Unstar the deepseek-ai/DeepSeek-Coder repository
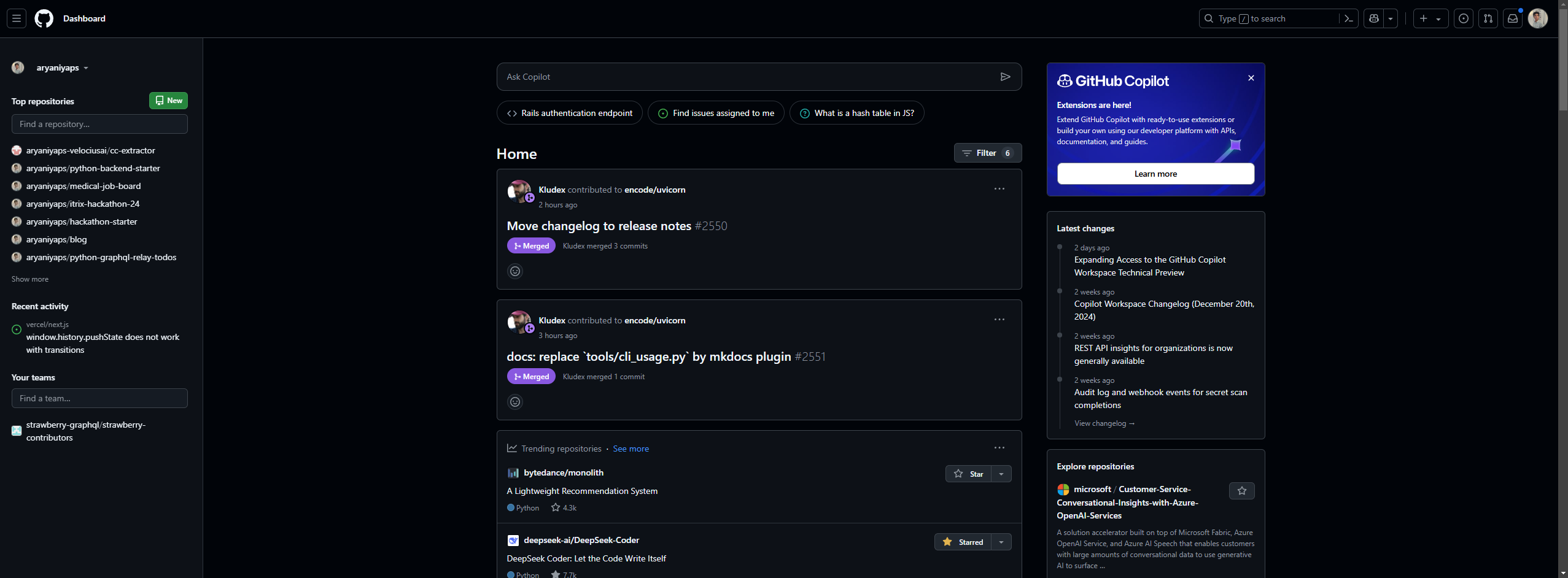Viewport: 1568px width, 578px height. 963,542
